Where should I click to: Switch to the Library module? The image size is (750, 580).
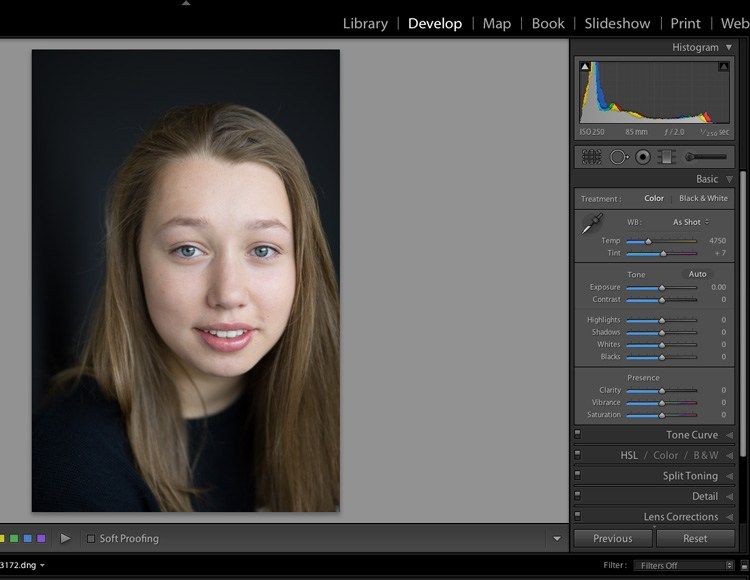point(365,23)
